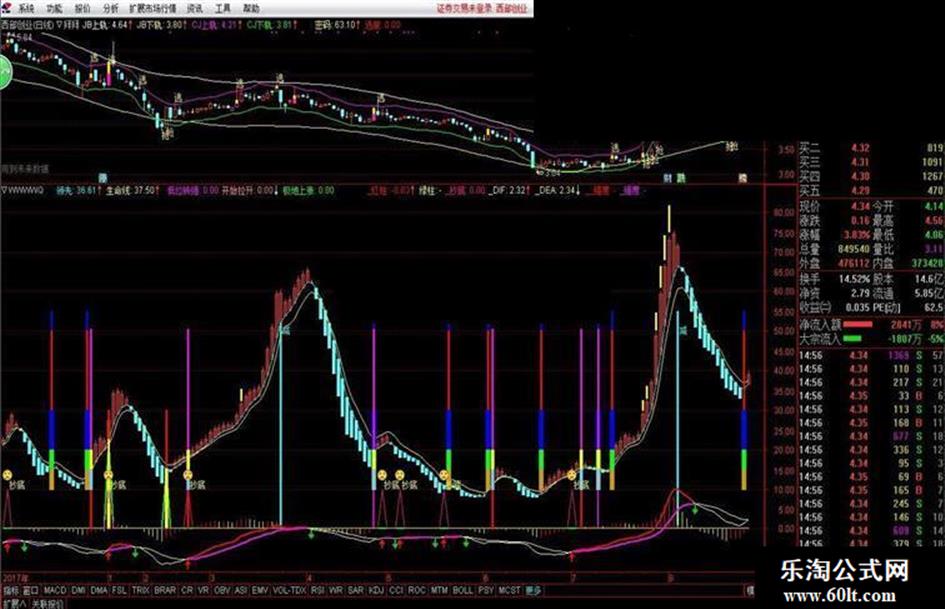Switch to the FSL indicator tab
945x609 pixels.
120,590
